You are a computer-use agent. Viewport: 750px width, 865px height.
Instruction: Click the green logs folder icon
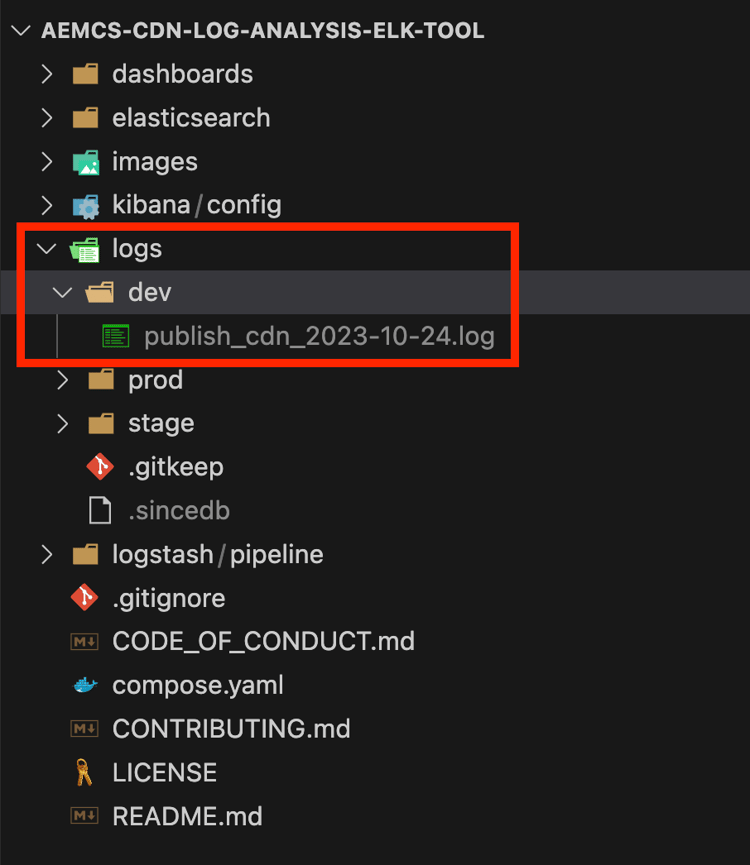tap(85, 249)
